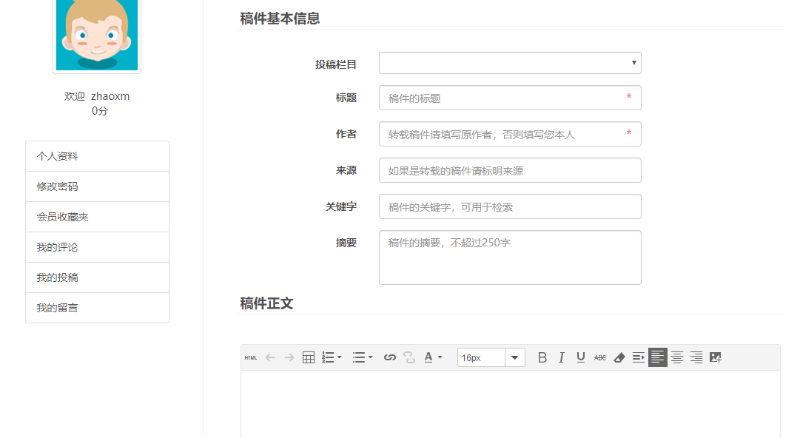Open the 修改密码 link
800x438 pixels.
coord(97,186)
